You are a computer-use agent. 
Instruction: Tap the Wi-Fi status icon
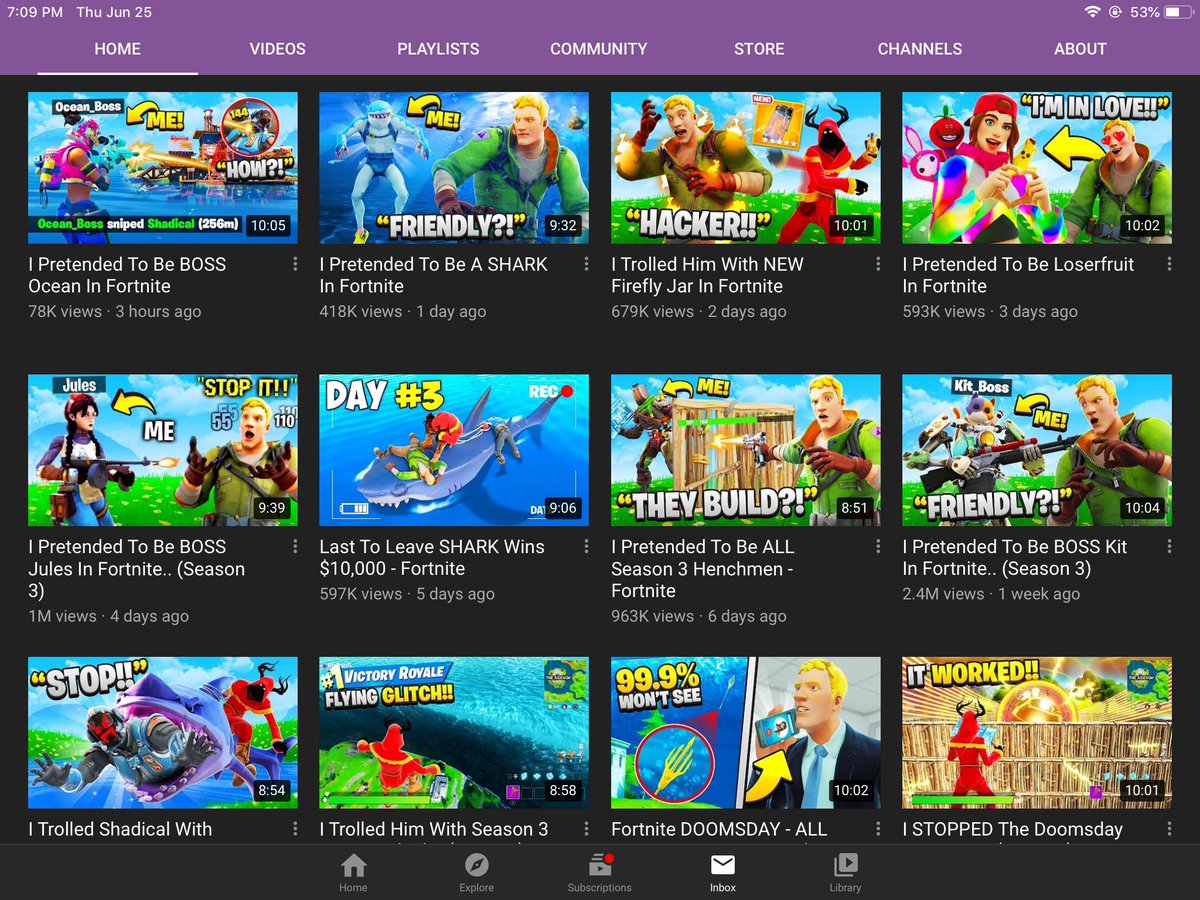[x=1092, y=12]
